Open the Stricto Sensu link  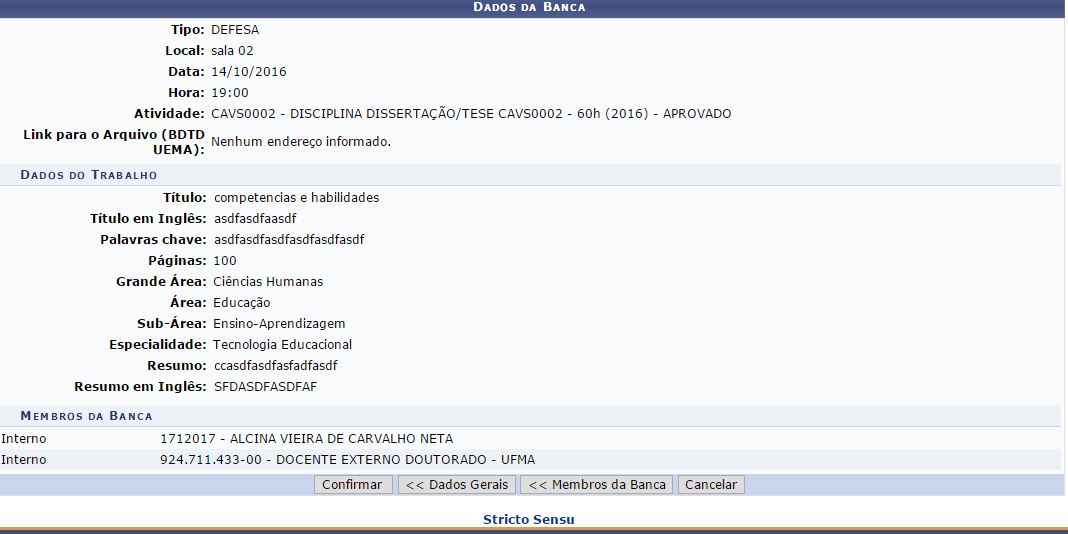click(x=528, y=519)
